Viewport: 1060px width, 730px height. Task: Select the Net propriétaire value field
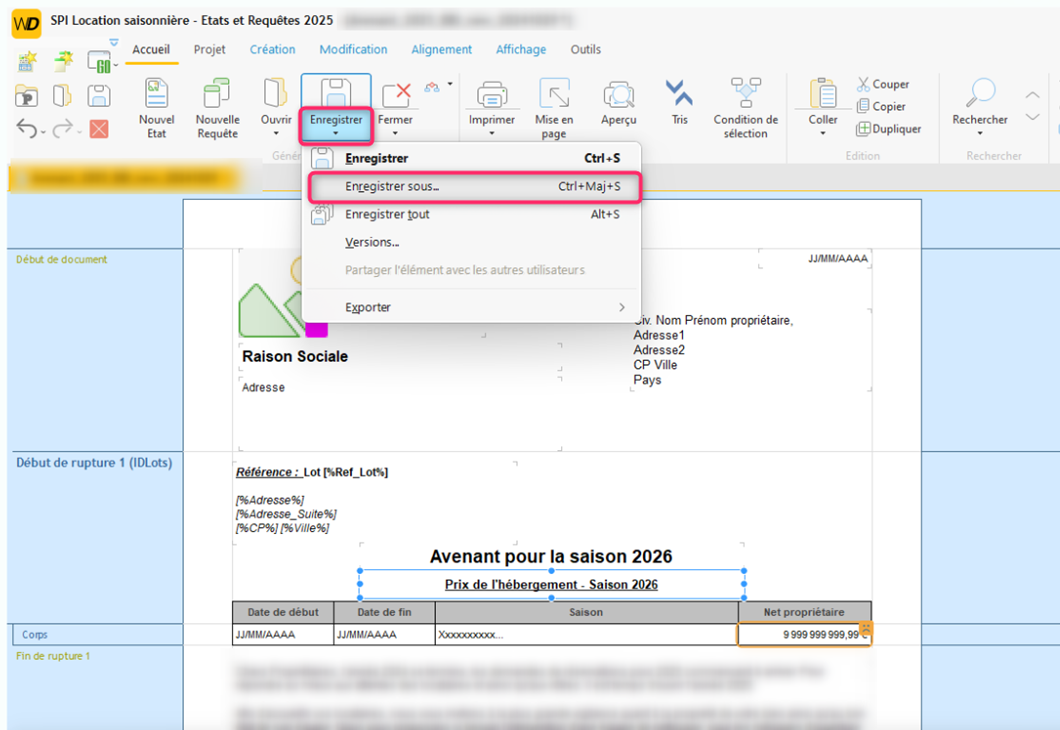[803, 634]
